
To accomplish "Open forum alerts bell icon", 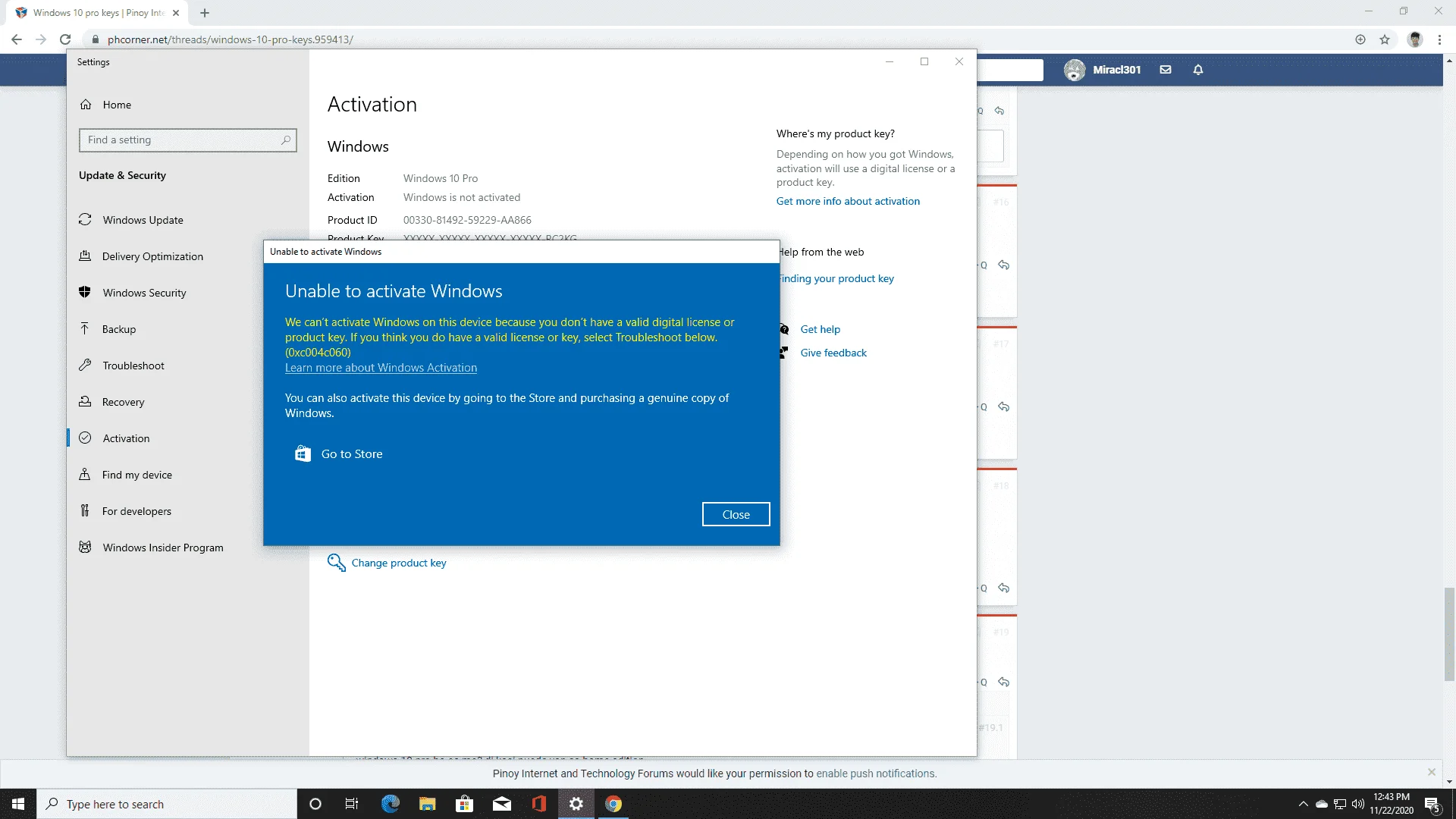I will 1198,70.
